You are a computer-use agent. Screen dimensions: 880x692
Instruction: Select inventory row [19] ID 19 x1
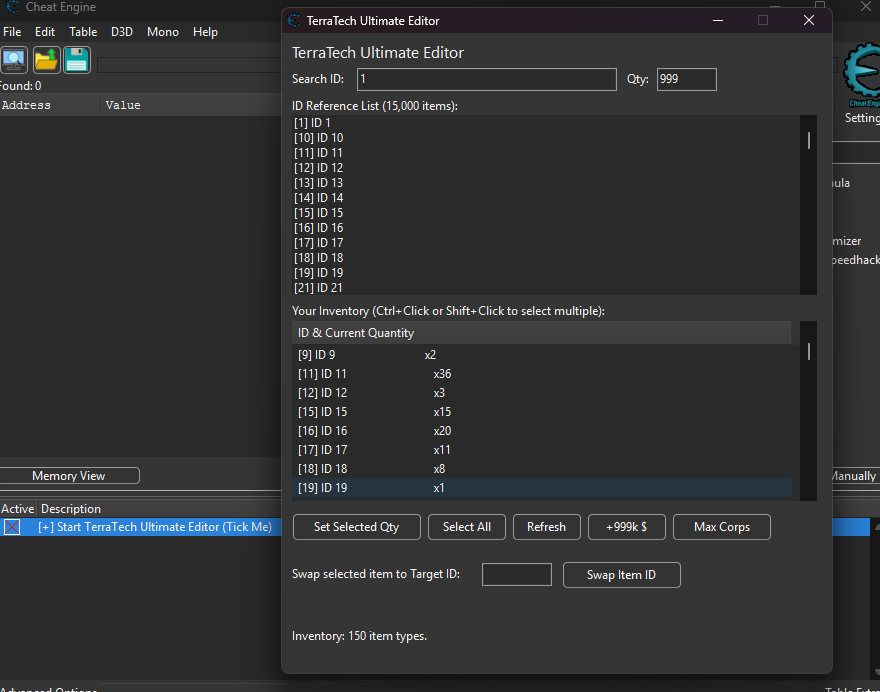coord(542,488)
